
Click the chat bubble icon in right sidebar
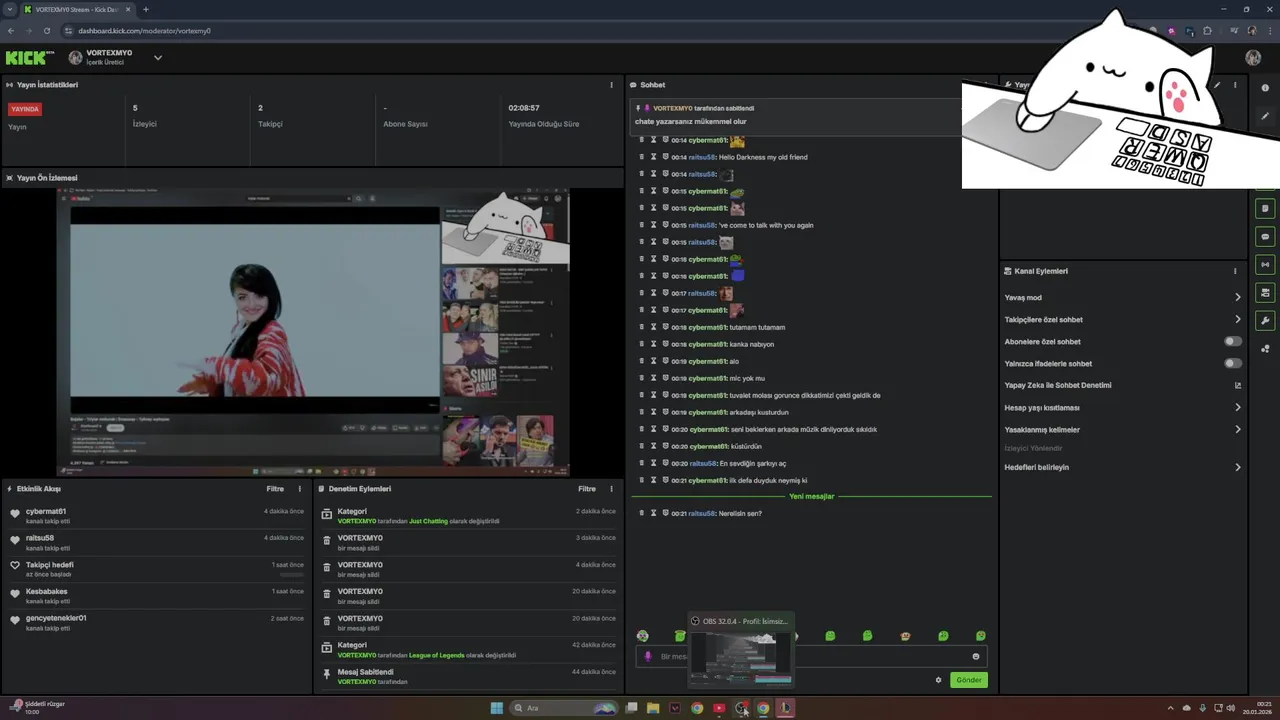click(1265, 237)
